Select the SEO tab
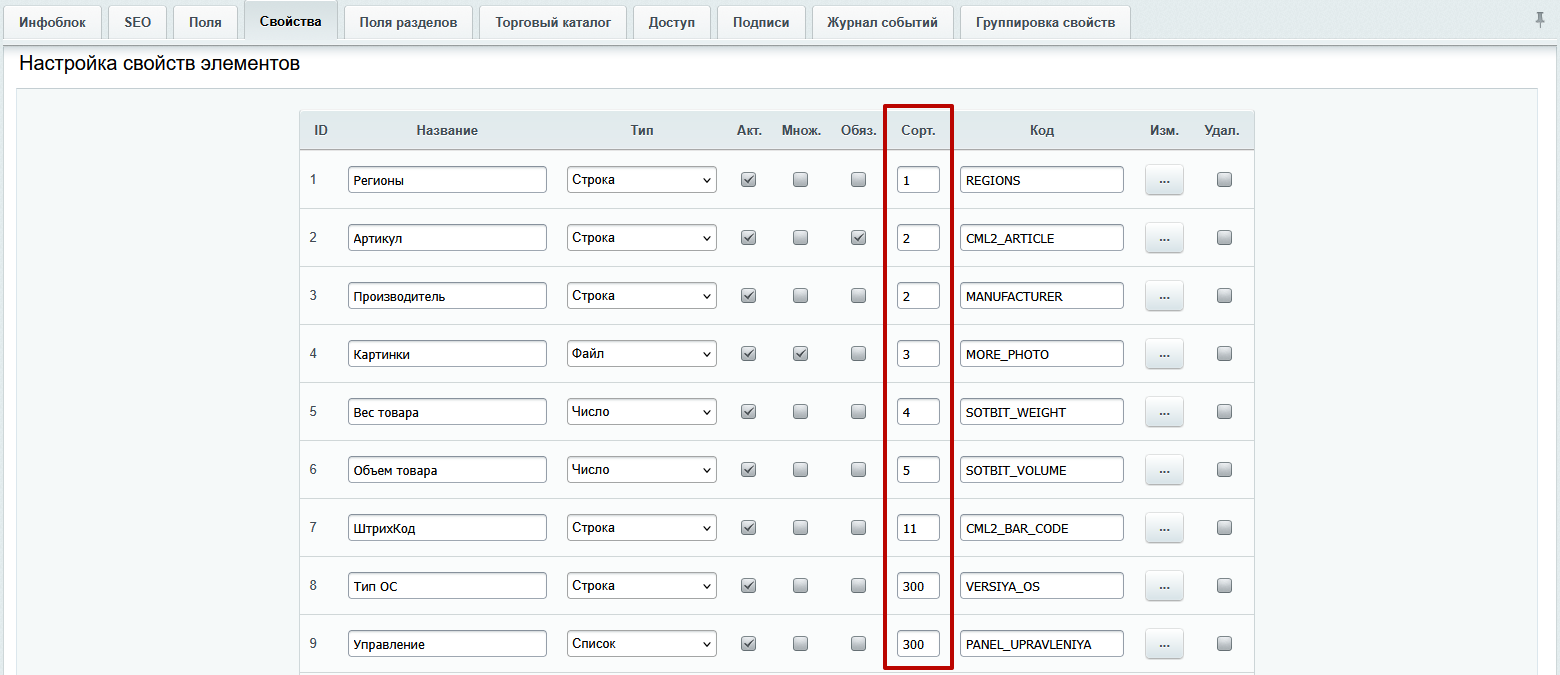Image resolution: width=1560 pixels, height=675 pixels. pos(137,21)
